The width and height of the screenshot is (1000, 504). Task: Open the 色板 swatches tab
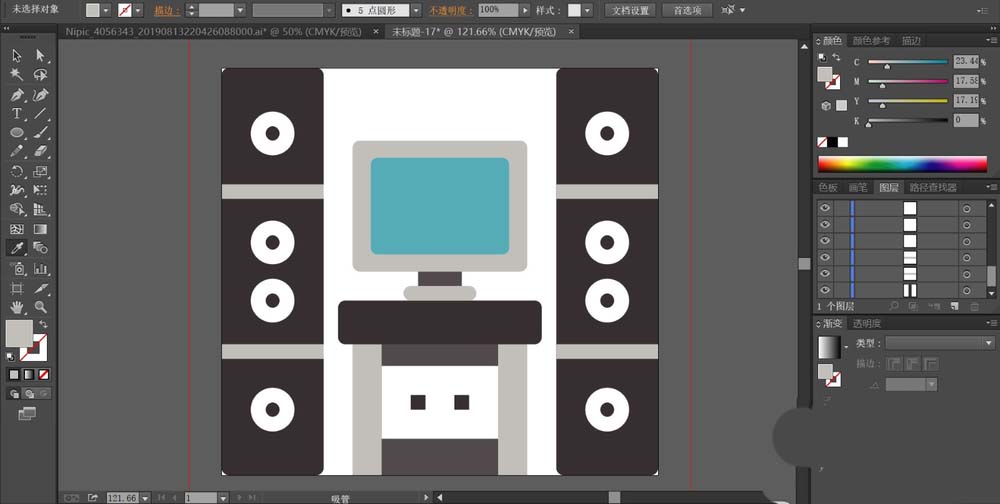point(828,188)
